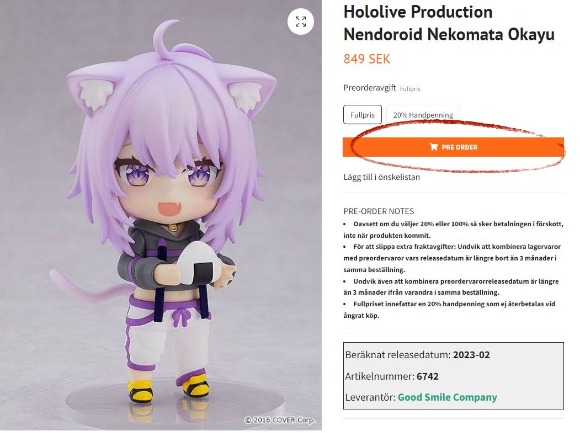The image size is (580, 433).
Task: Add item via Lägg till i önskelistan
Action: pyautogui.click(x=382, y=177)
